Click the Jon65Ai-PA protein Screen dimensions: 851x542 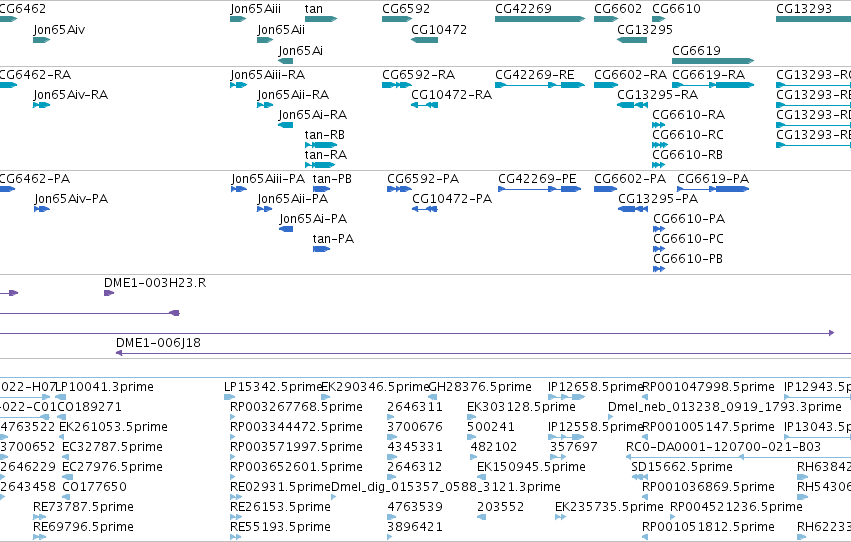[286, 229]
